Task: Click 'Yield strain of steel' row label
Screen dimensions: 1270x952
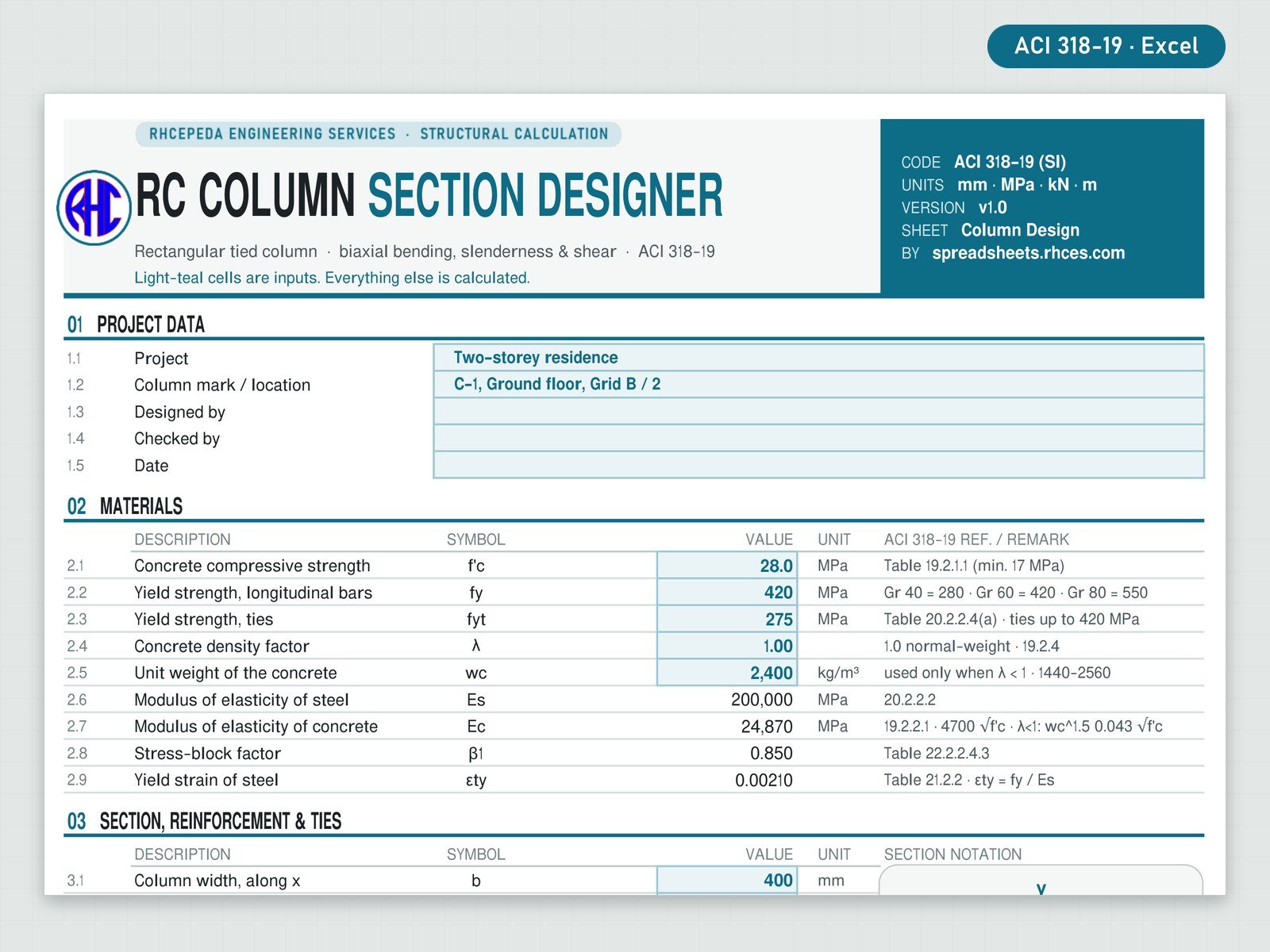Action: [x=206, y=780]
